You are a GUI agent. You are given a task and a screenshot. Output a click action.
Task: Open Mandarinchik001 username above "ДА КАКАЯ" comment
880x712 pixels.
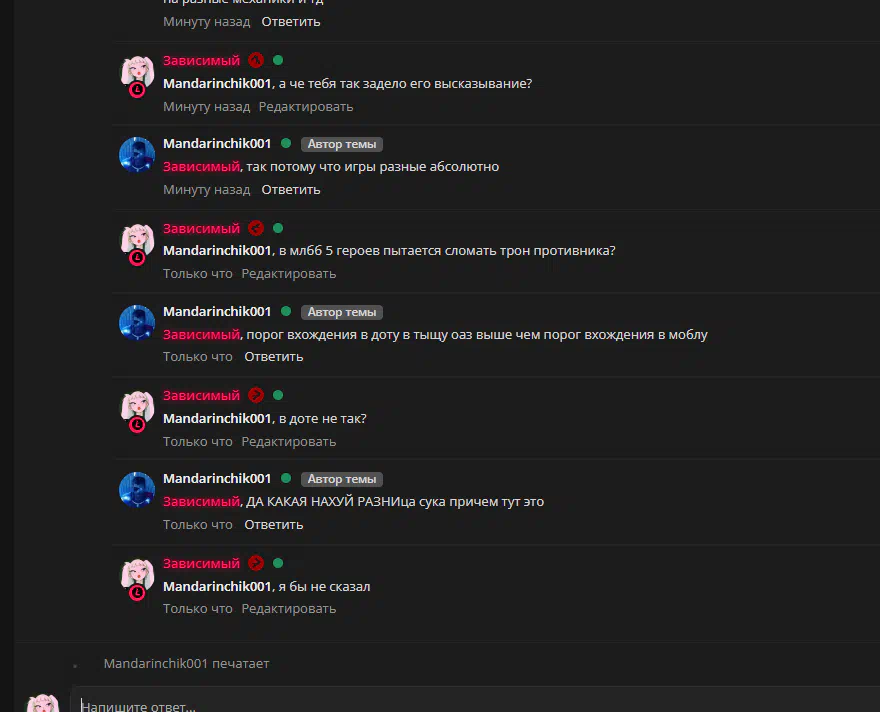pyautogui.click(x=217, y=479)
